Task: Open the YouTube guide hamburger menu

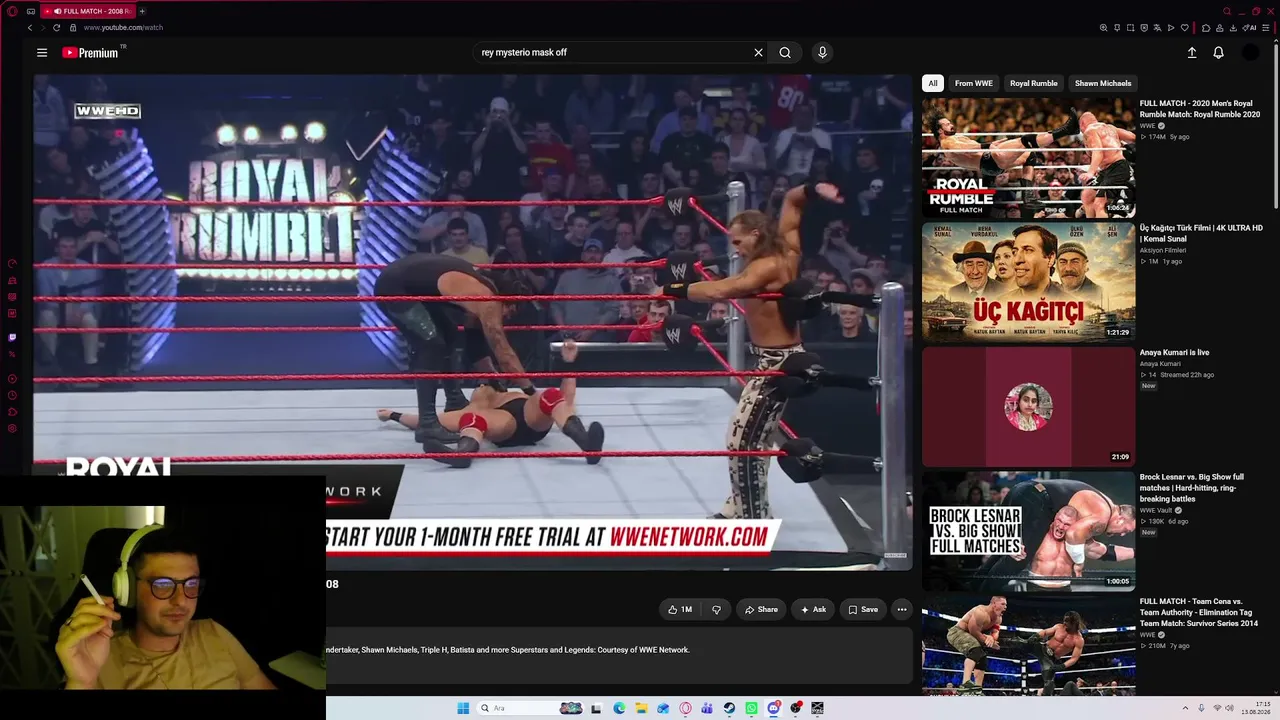Action: click(x=42, y=53)
